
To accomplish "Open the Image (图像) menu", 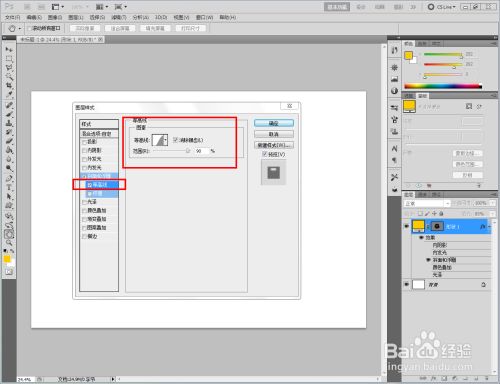I will coord(55,17).
